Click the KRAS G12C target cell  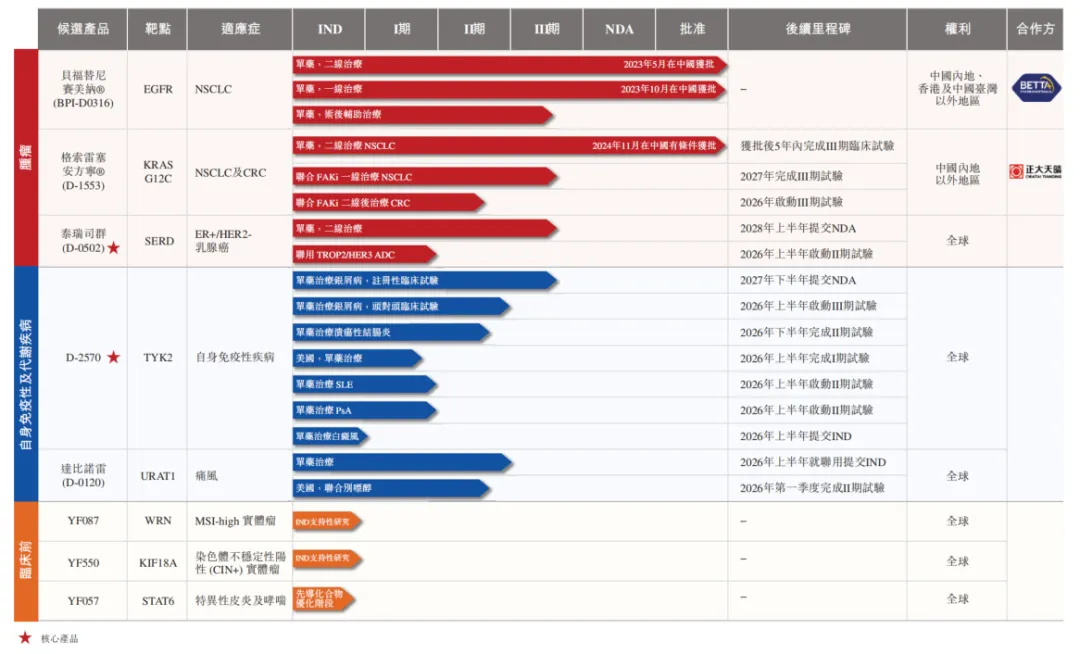[158, 172]
